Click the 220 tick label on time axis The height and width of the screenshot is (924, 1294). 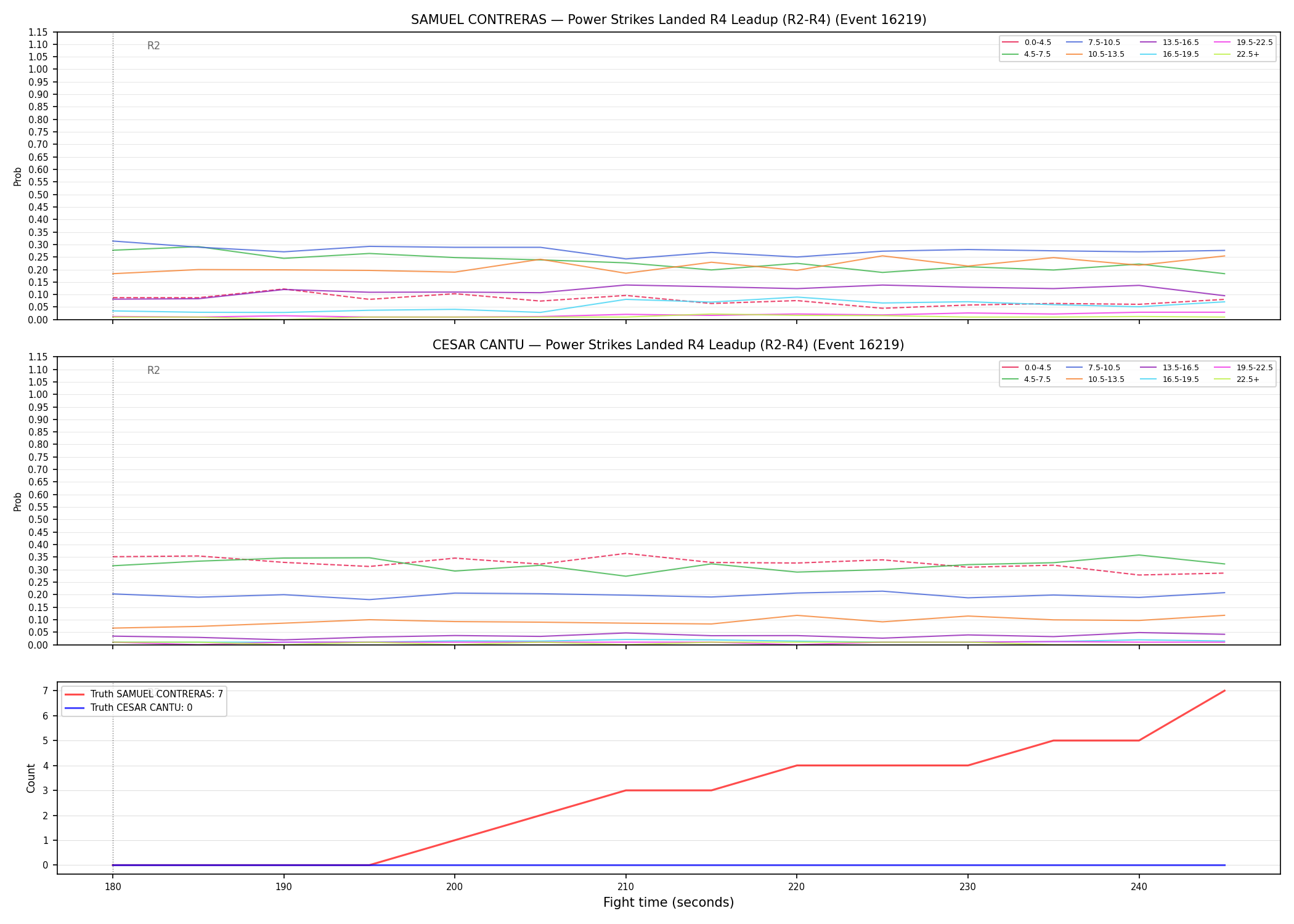(797, 888)
